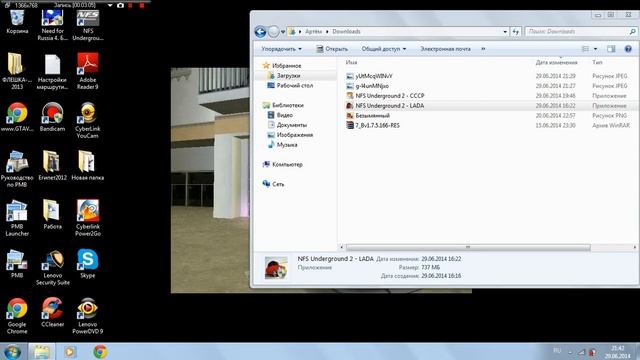Image resolution: width=640 pixels, height=360 pixels.
Task: Click the horizontal scrollbar in file list
Action: point(468,247)
